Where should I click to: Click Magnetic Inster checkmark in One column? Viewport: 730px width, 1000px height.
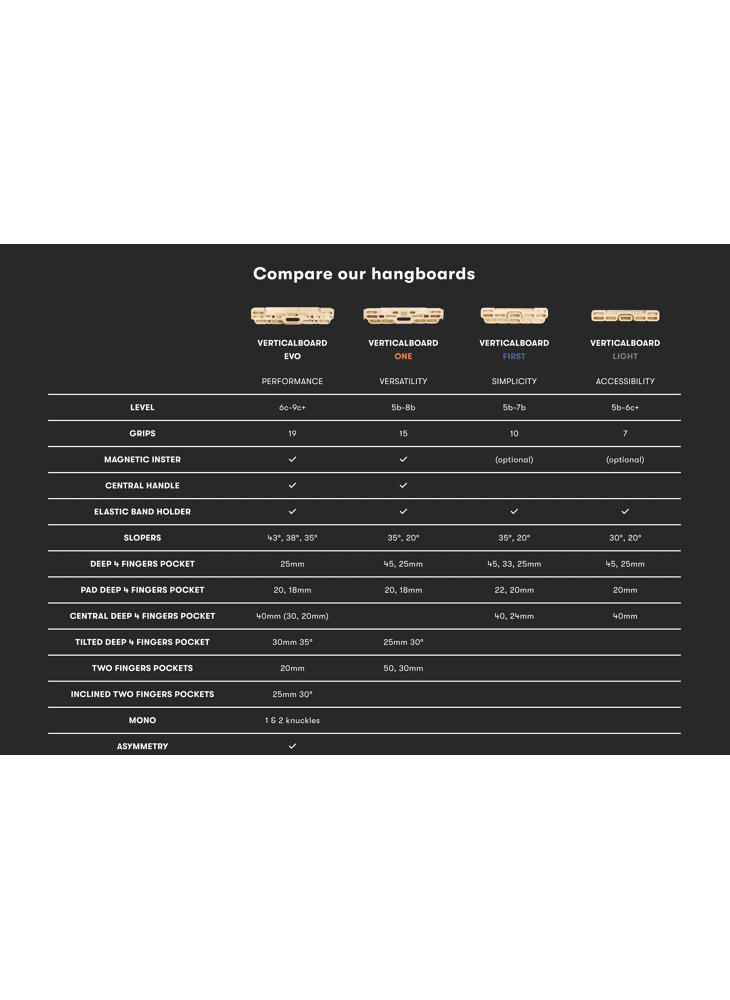pos(403,459)
